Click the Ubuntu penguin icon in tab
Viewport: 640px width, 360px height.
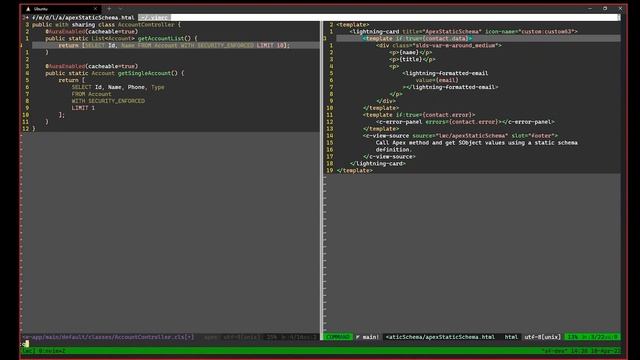(28, 9)
